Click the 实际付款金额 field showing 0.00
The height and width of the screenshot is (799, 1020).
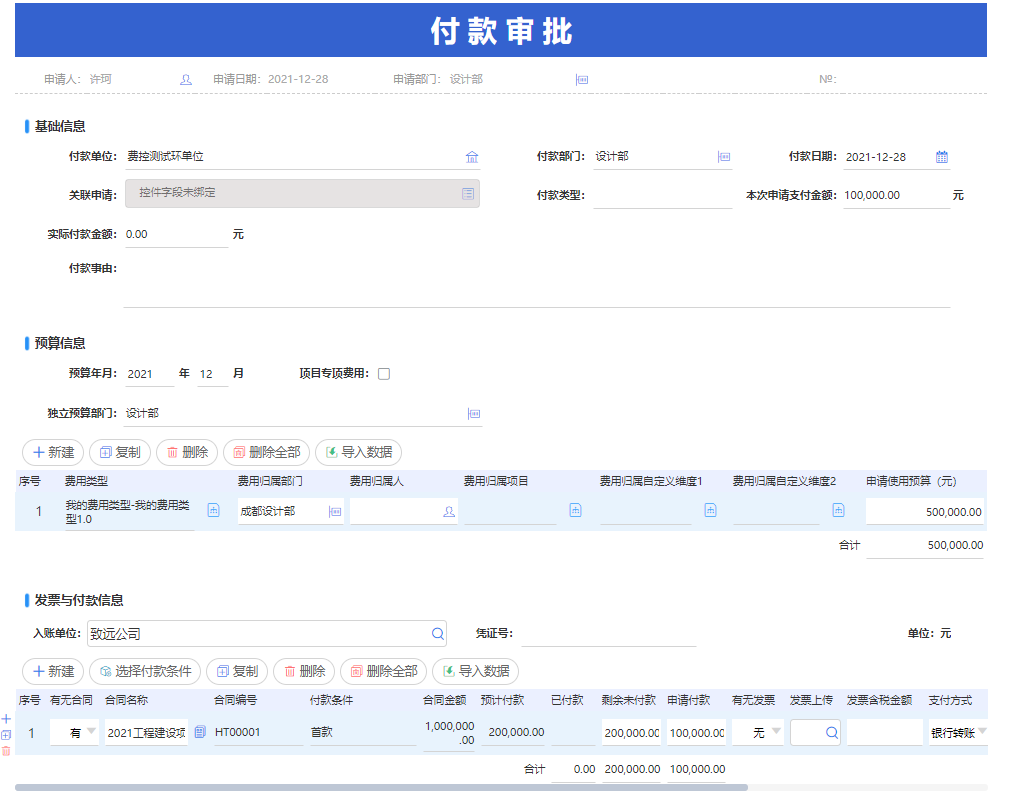click(176, 234)
